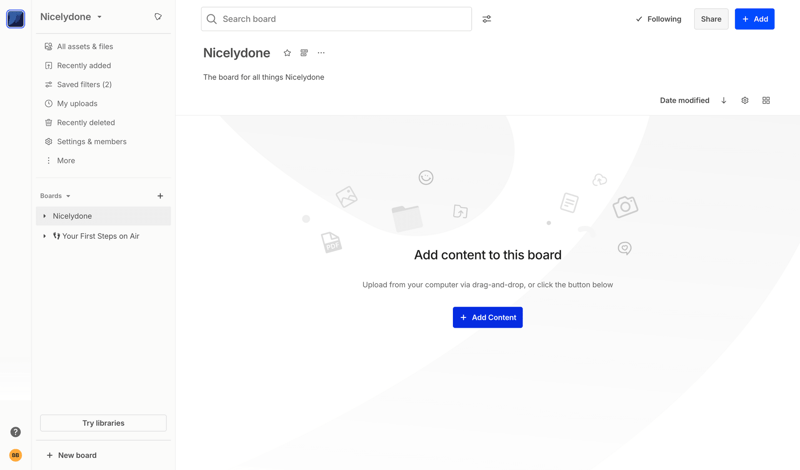This screenshot has height=470, width=800.
Task: Switch to grid view layout icon
Action: tap(766, 101)
